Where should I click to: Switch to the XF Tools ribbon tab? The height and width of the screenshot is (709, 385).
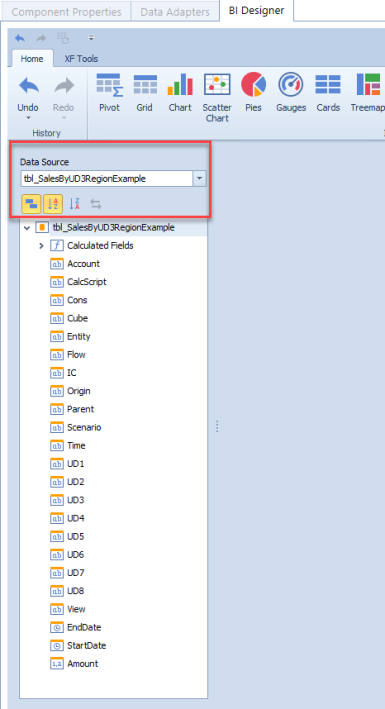[81, 59]
